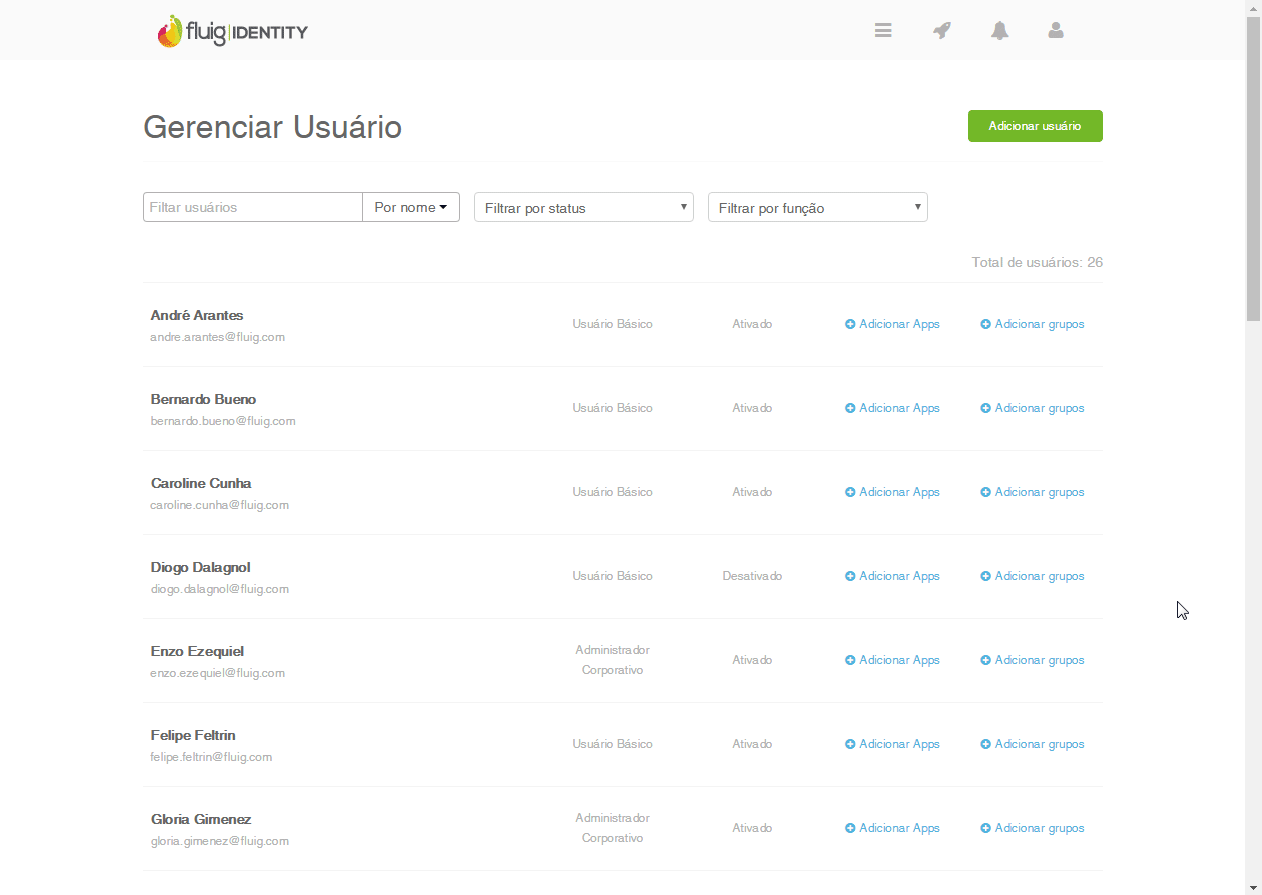Image resolution: width=1262 pixels, height=895 pixels.
Task: Open Enzo Ezequiel's user entry
Action: (x=197, y=651)
